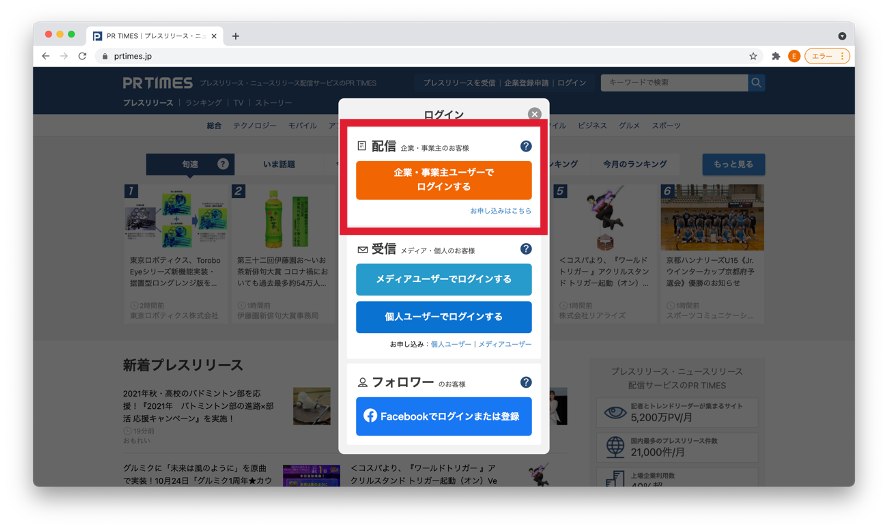Open a new browser tab
This screenshot has height=529, width=887.
tap(236, 36)
